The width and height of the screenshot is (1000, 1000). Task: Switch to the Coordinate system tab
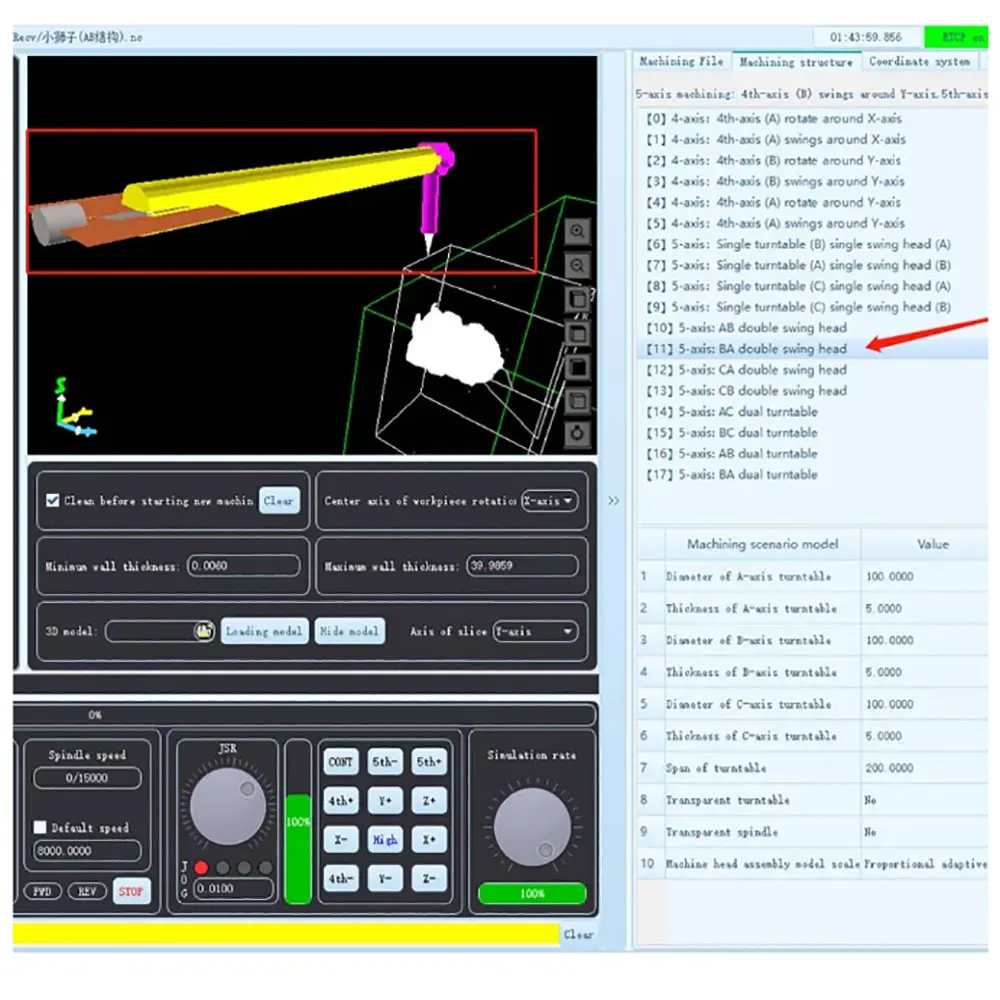point(919,61)
